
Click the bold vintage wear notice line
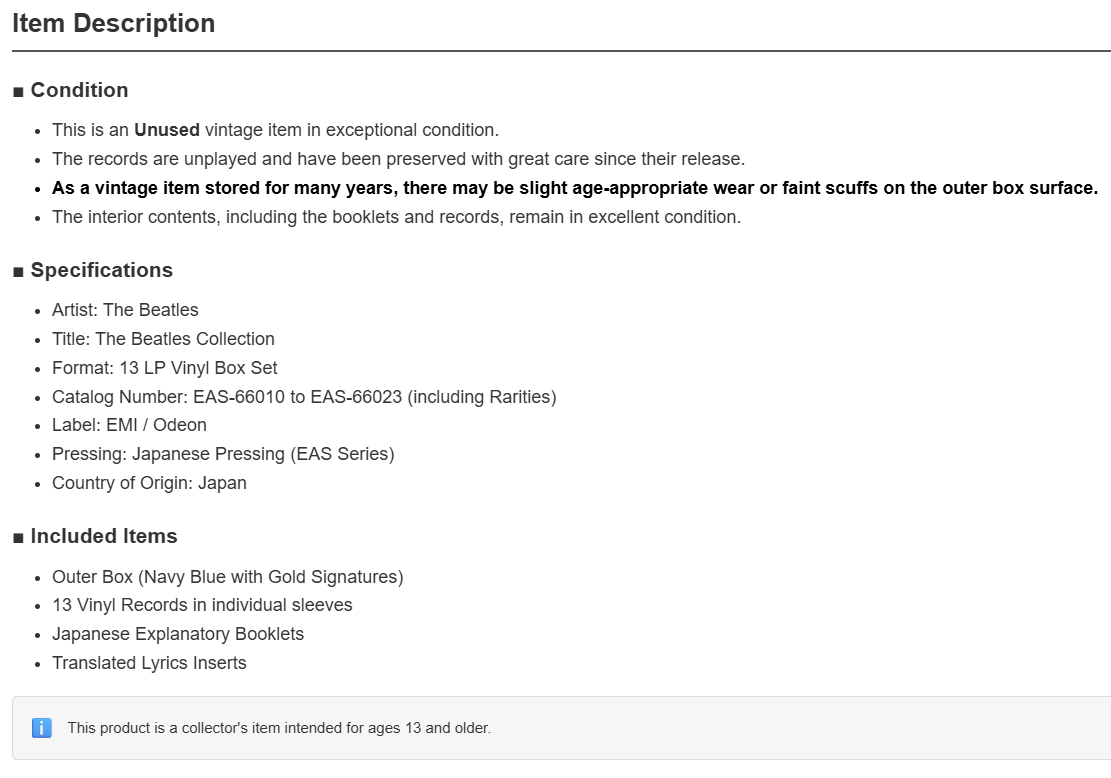pos(575,188)
